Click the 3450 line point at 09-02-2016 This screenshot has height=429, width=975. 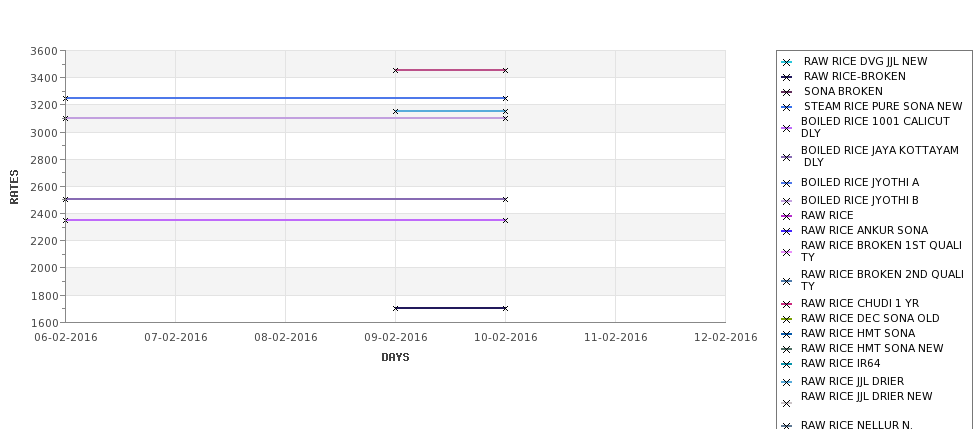coord(395,70)
